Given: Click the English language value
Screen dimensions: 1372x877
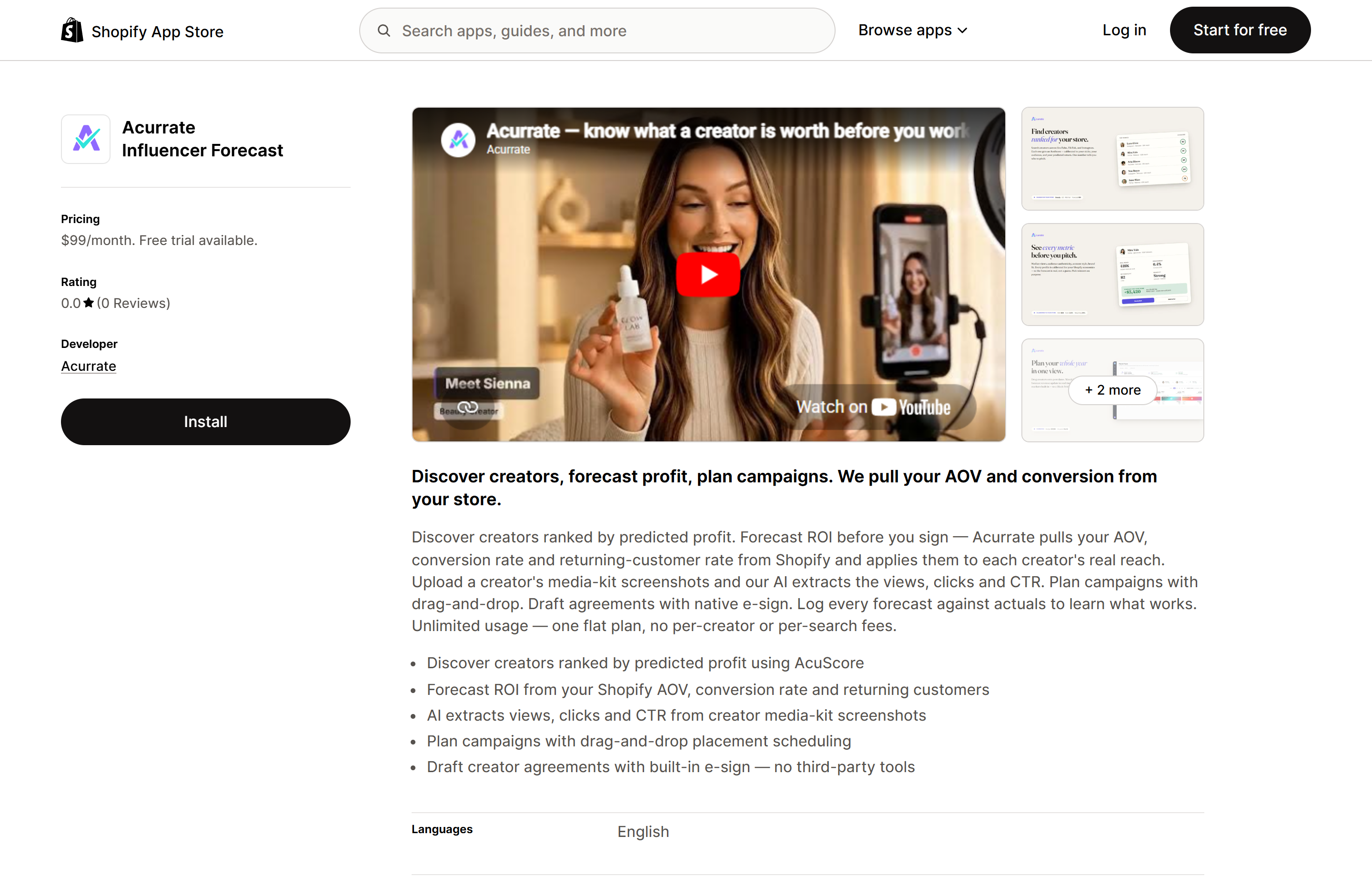Looking at the screenshot, I should click(x=643, y=832).
